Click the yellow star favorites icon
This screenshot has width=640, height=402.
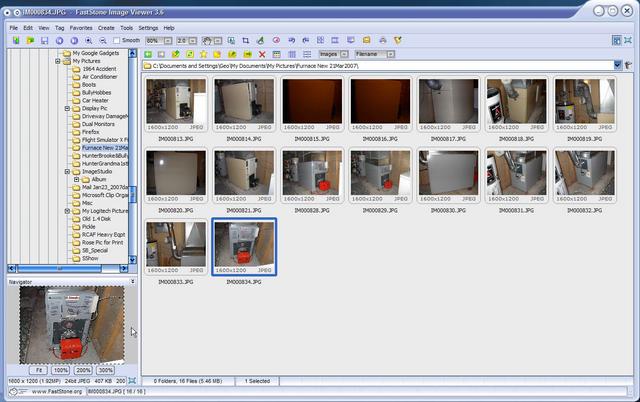tap(204, 54)
